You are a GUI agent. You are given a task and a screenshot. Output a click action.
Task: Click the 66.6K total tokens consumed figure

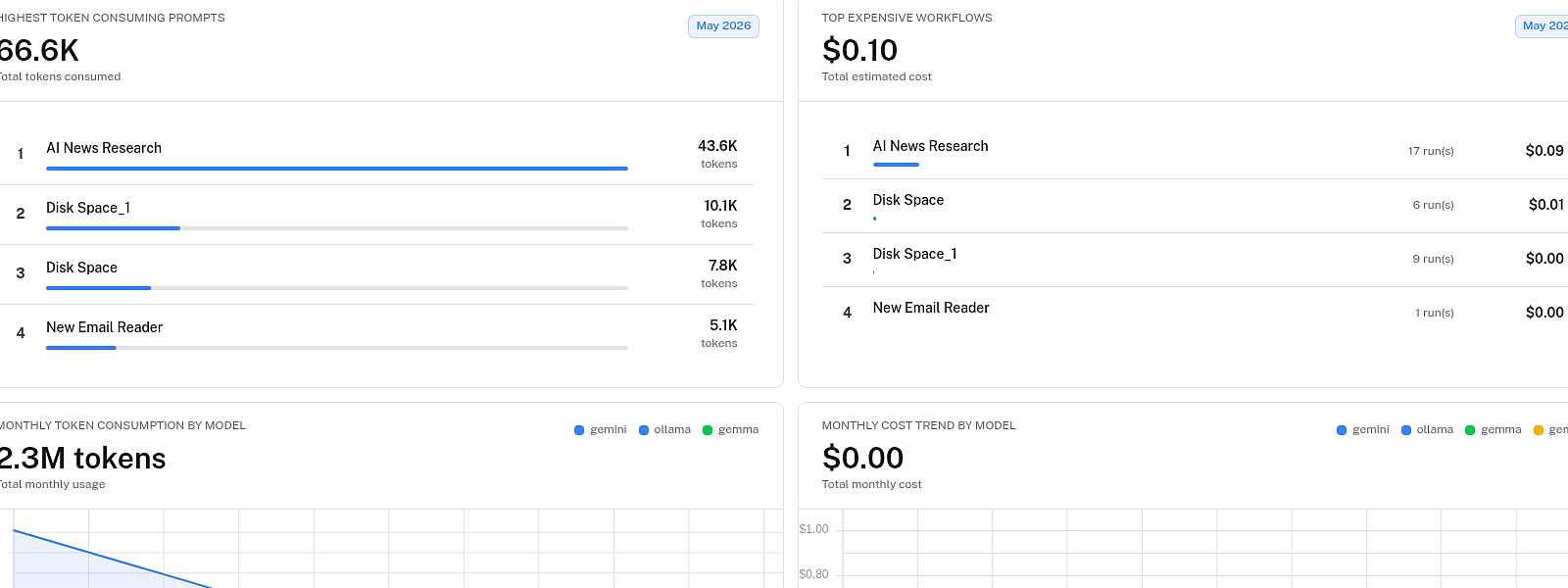(39, 51)
